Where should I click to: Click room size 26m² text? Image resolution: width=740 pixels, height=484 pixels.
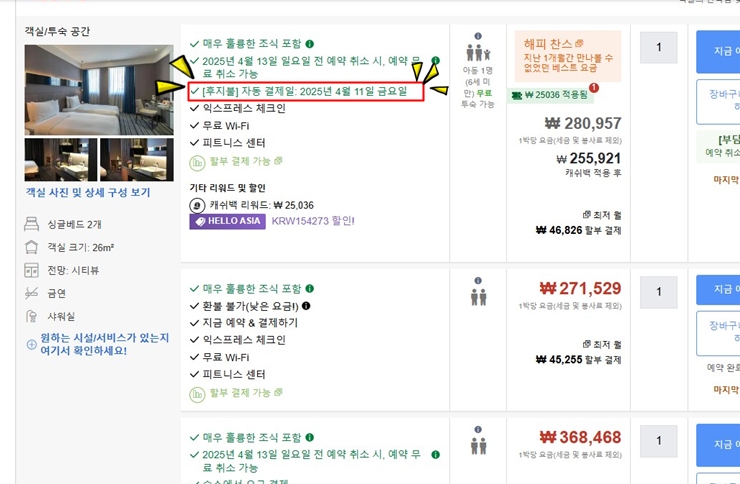click(x=81, y=247)
